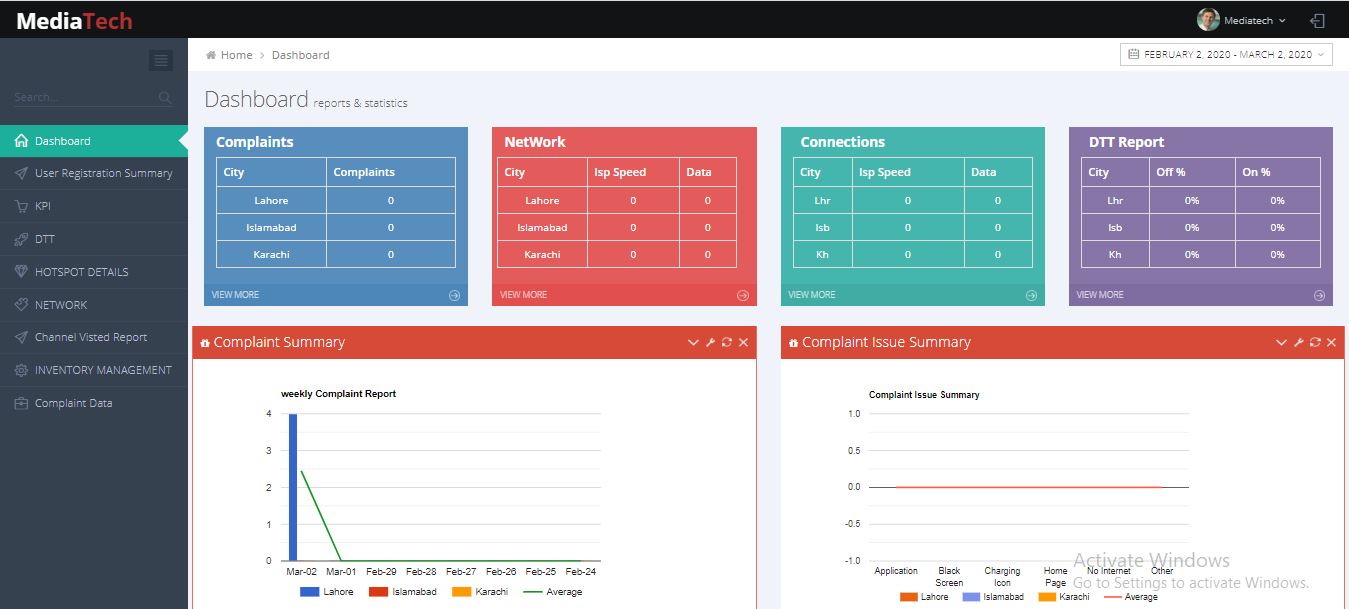
Task: Open Complaint Summary wrench settings
Action: 710,343
